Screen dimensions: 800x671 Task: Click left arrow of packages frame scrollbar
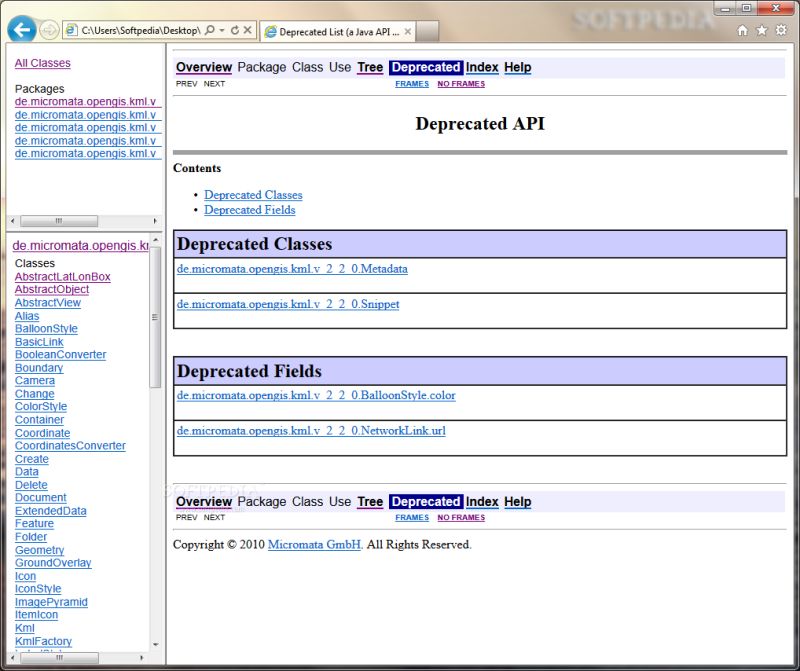pos(13,221)
